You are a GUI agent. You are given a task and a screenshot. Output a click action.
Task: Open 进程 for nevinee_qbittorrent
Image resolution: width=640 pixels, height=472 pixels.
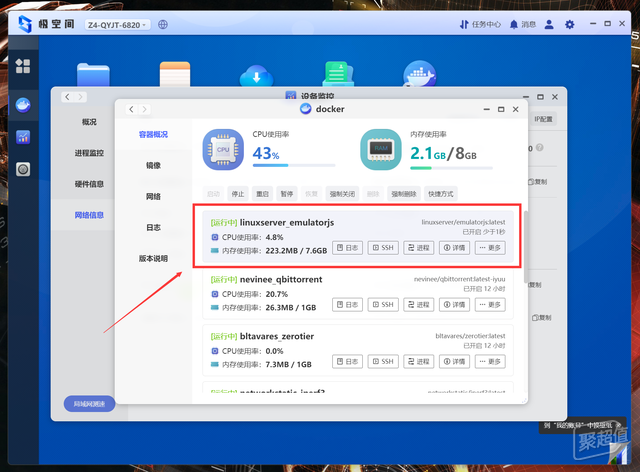419,305
